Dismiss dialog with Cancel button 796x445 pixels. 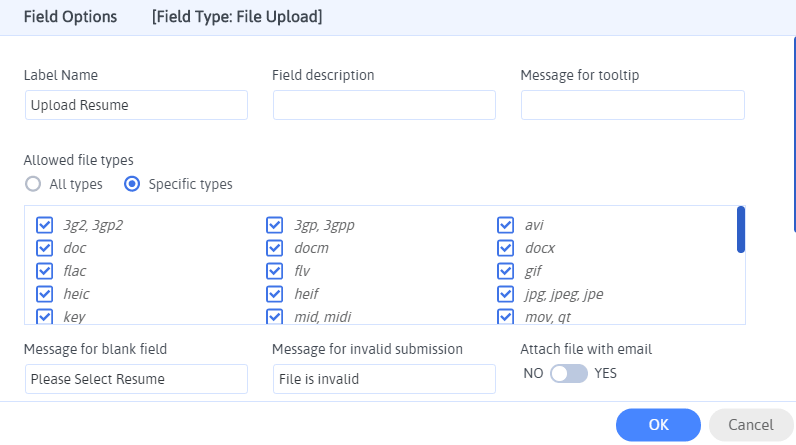pos(751,425)
